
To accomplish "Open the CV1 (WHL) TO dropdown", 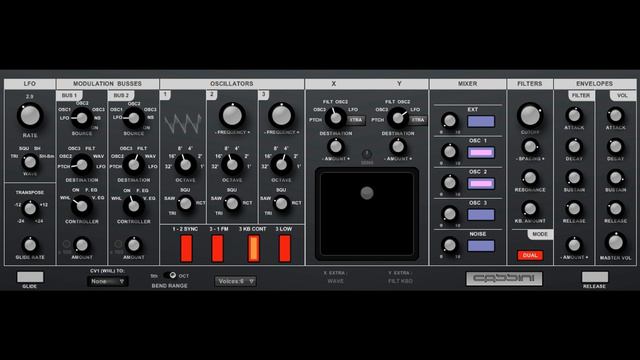I will tap(108, 281).
